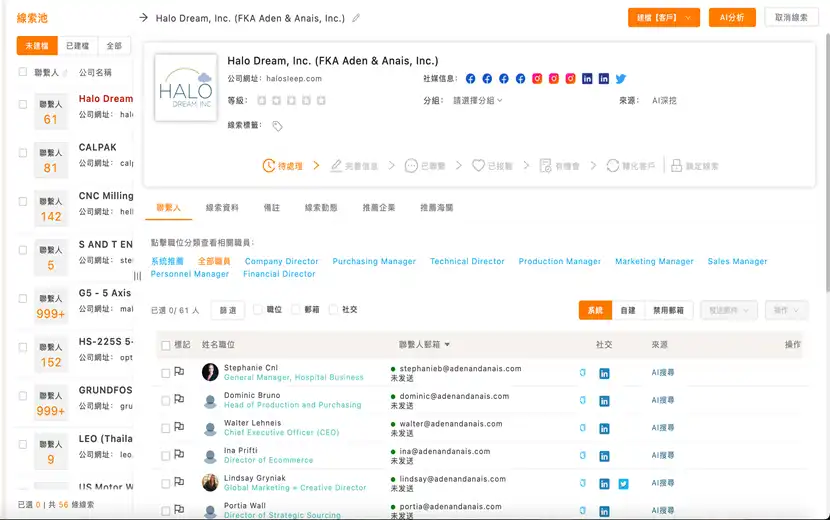Image resolution: width=830 pixels, height=520 pixels.
Task: Filter by Sales Manager position link
Action: click(x=737, y=262)
